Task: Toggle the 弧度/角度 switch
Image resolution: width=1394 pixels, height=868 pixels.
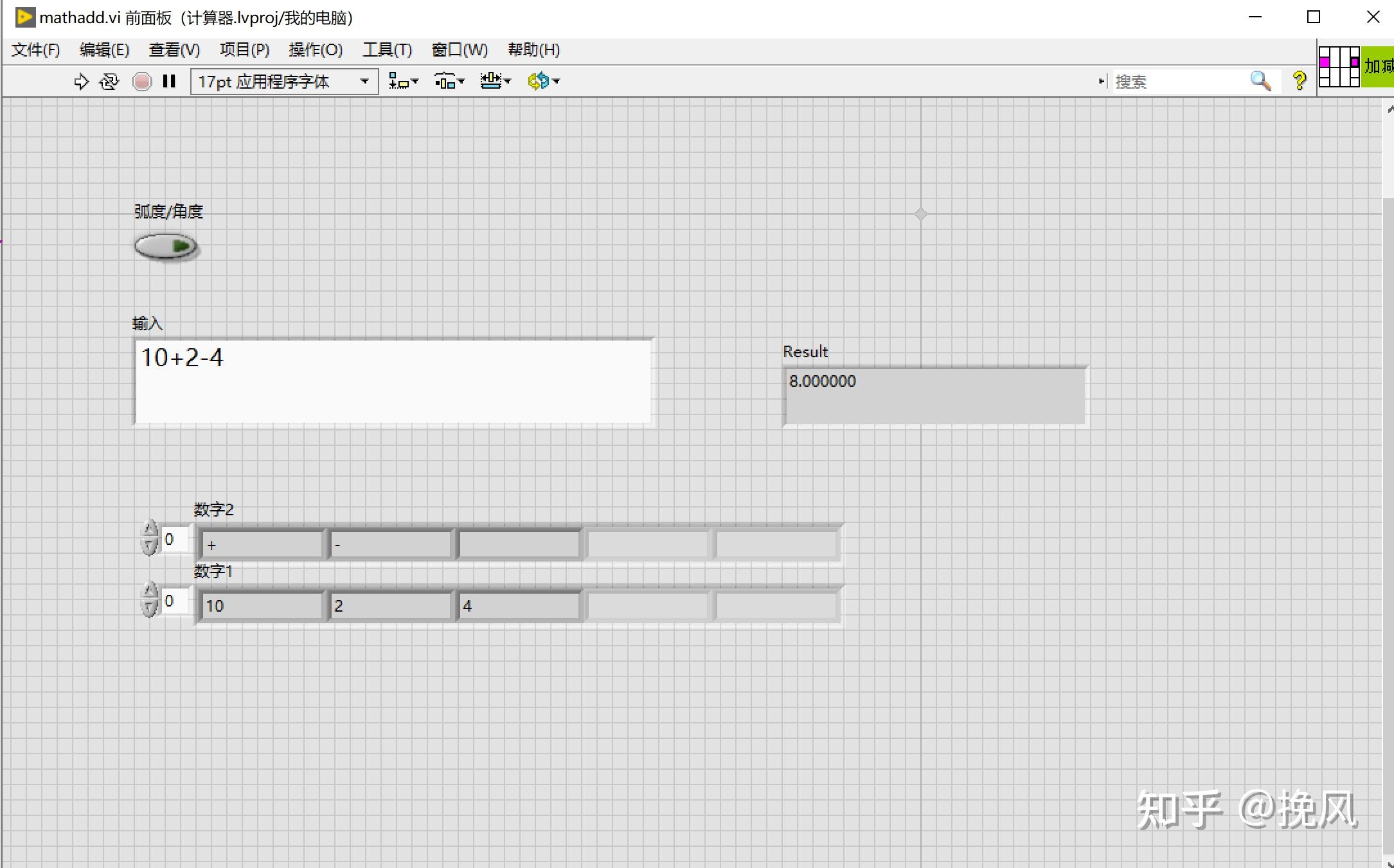Action: pos(166,247)
